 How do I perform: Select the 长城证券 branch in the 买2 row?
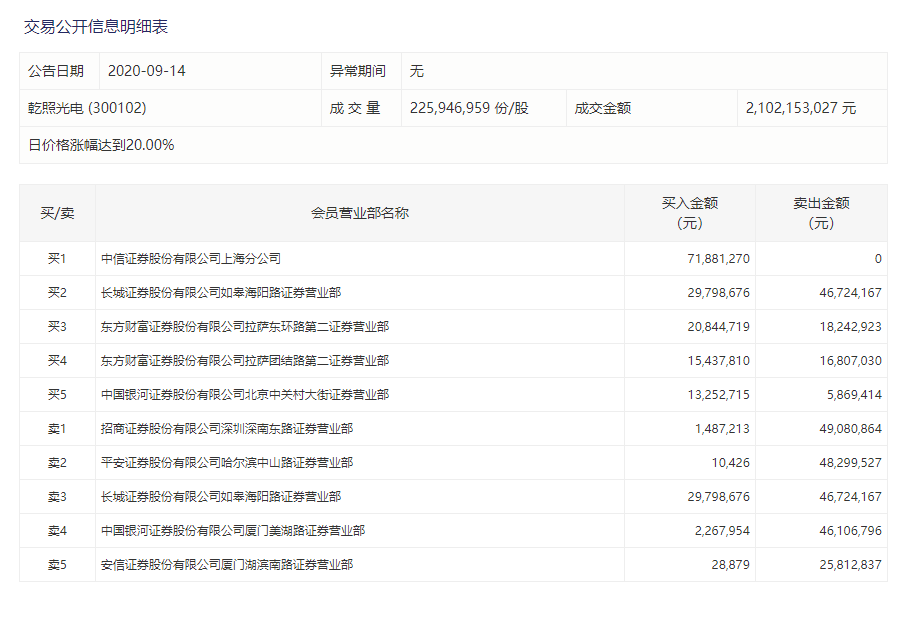tap(221, 293)
